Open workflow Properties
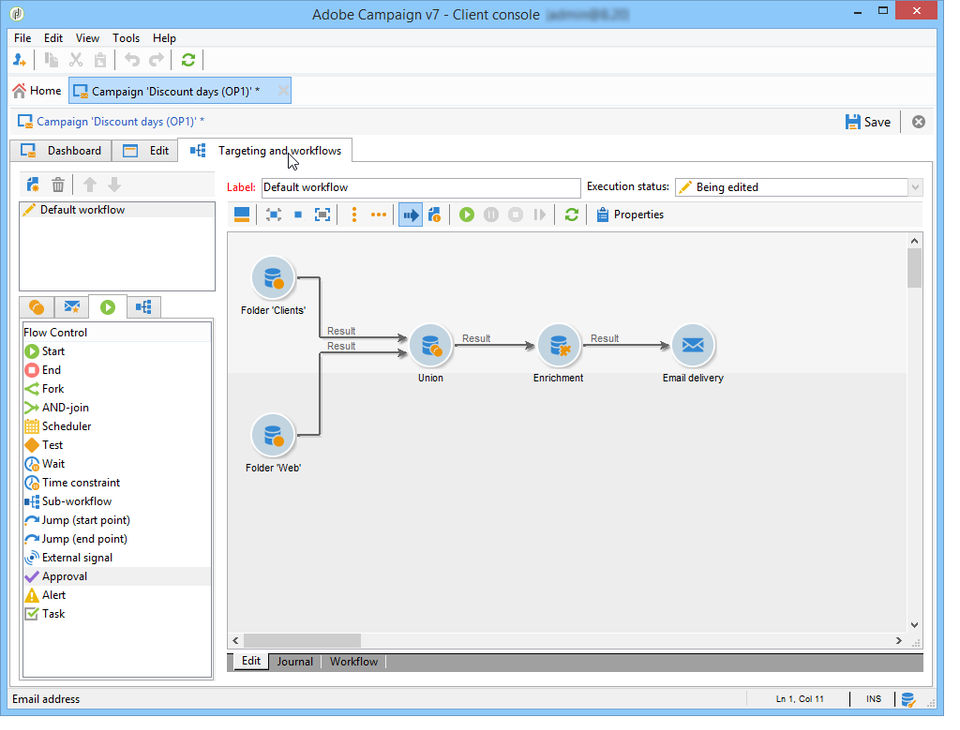This screenshot has width=960, height=730. (x=630, y=215)
